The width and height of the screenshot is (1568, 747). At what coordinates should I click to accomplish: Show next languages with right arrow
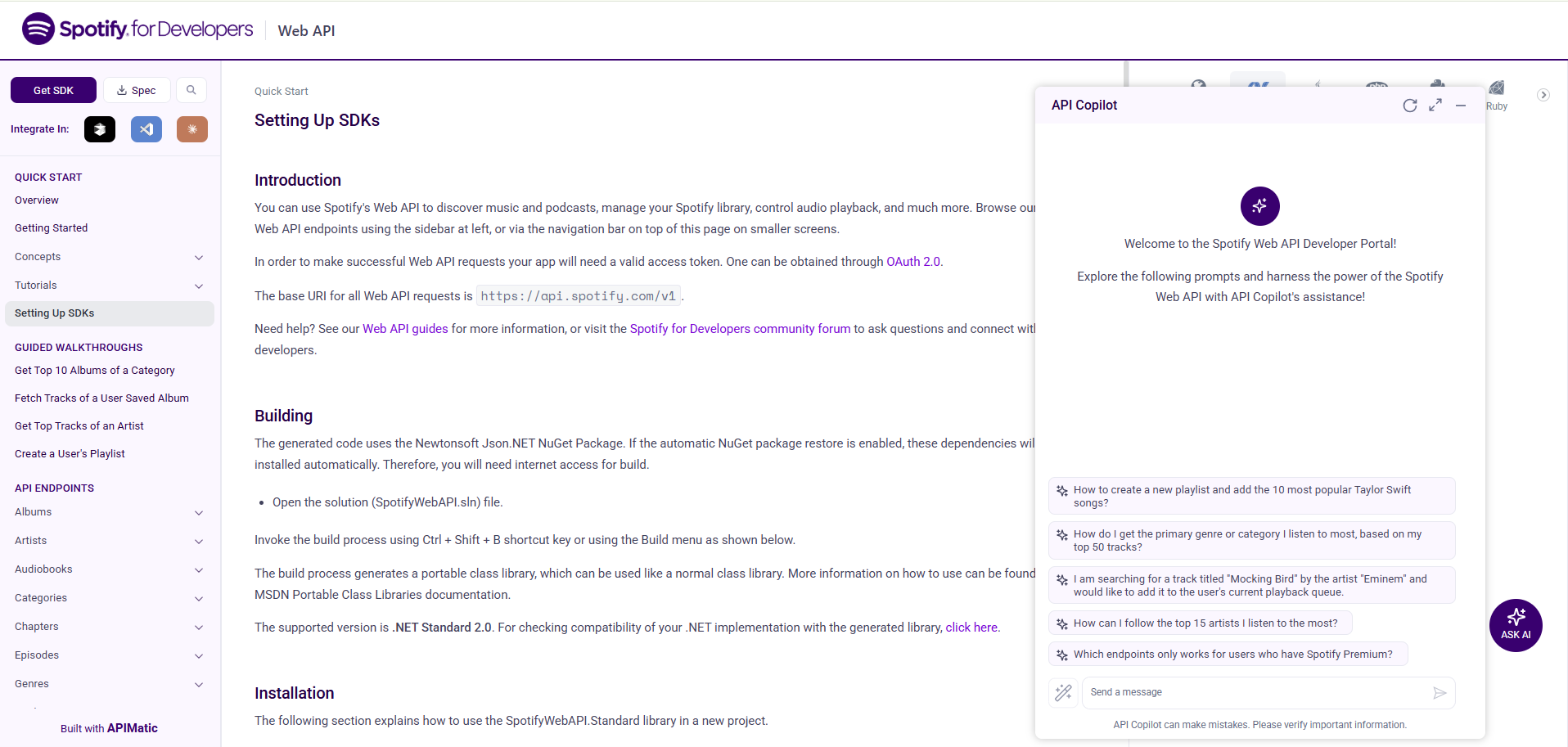click(1543, 95)
